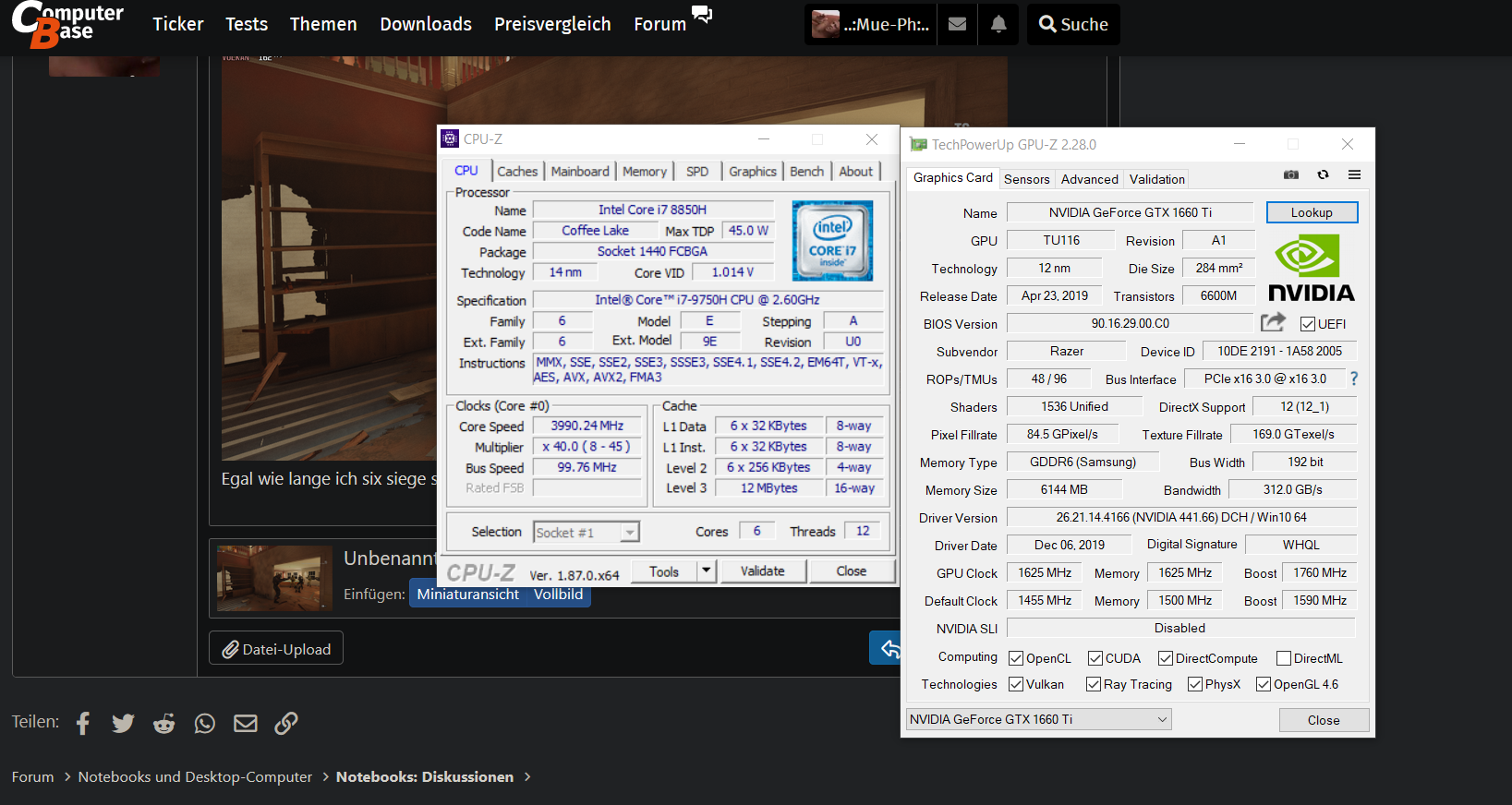The height and width of the screenshot is (805, 1512).
Task: Open the notifications bell icon
Action: [998, 24]
